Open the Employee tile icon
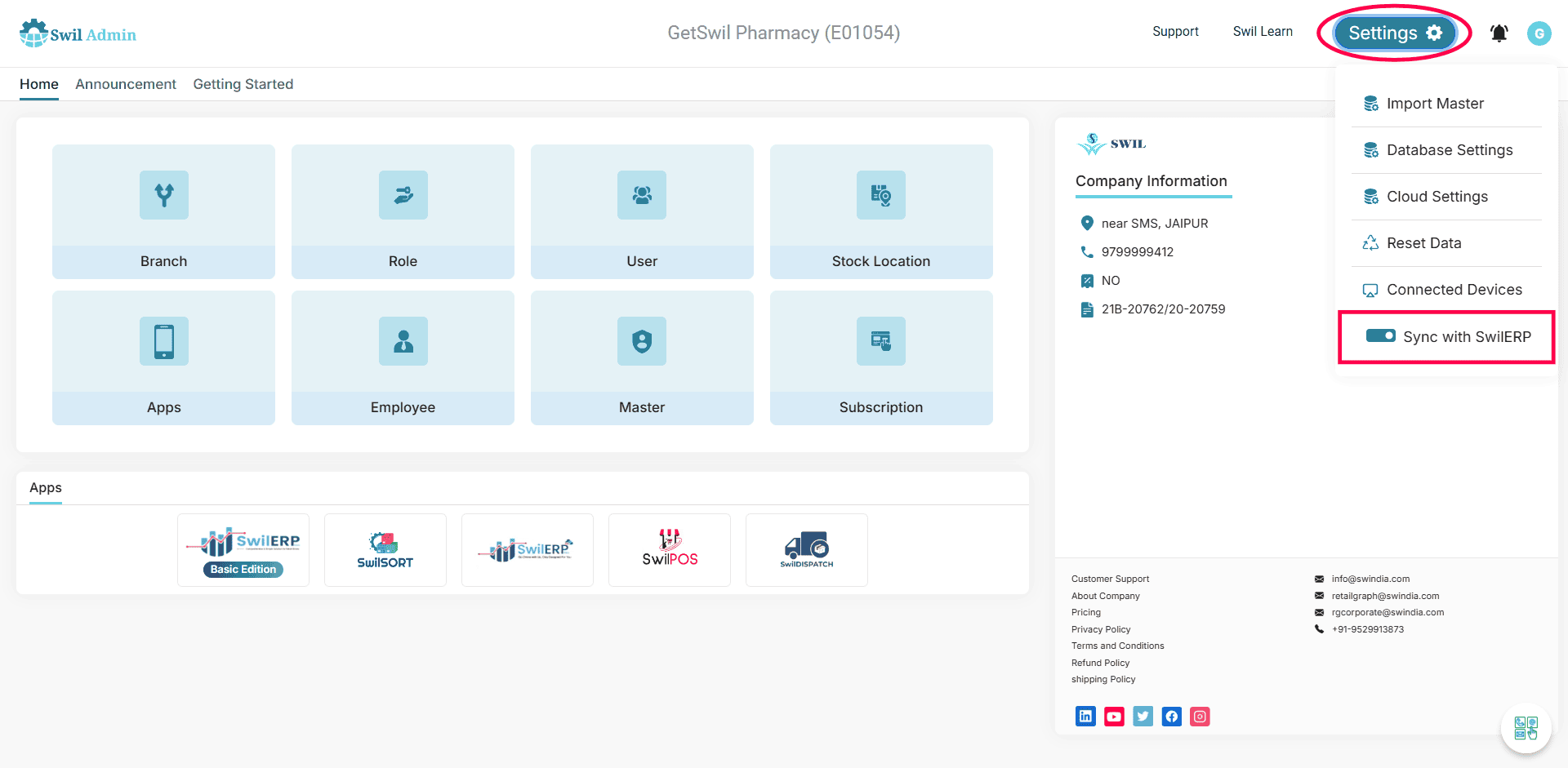The height and width of the screenshot is (768, 1568). pos(403,341)
